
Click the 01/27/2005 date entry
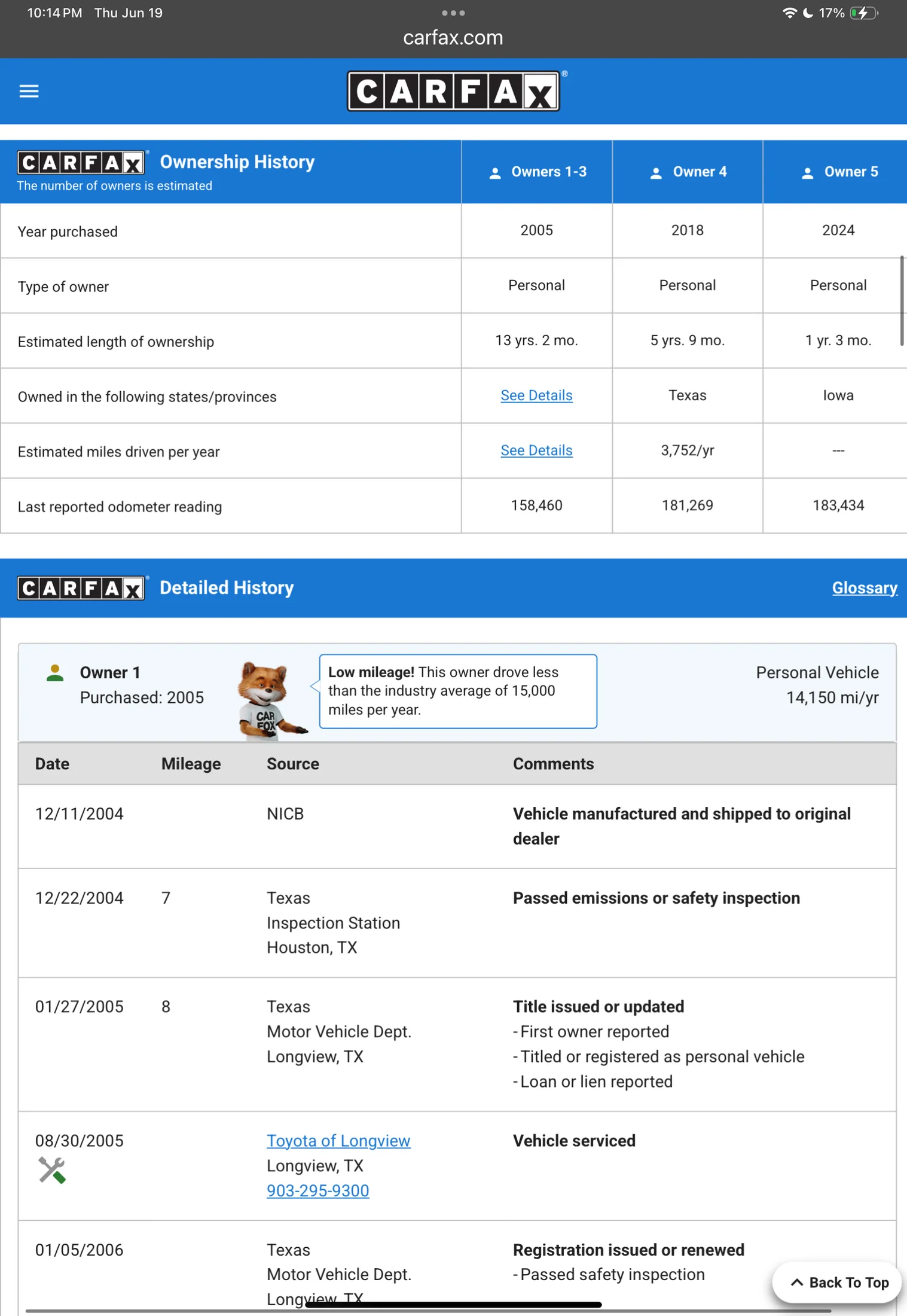pos(79,1007)
